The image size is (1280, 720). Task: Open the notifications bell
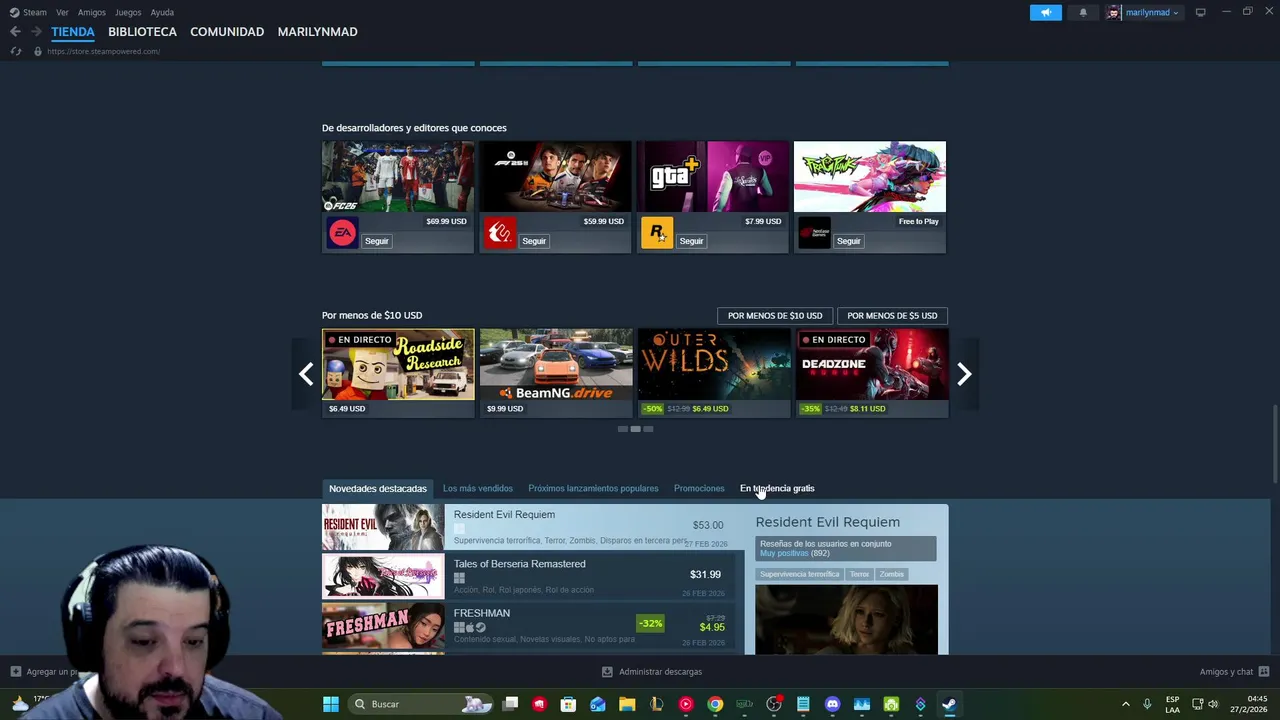[x=1083, y=12]
